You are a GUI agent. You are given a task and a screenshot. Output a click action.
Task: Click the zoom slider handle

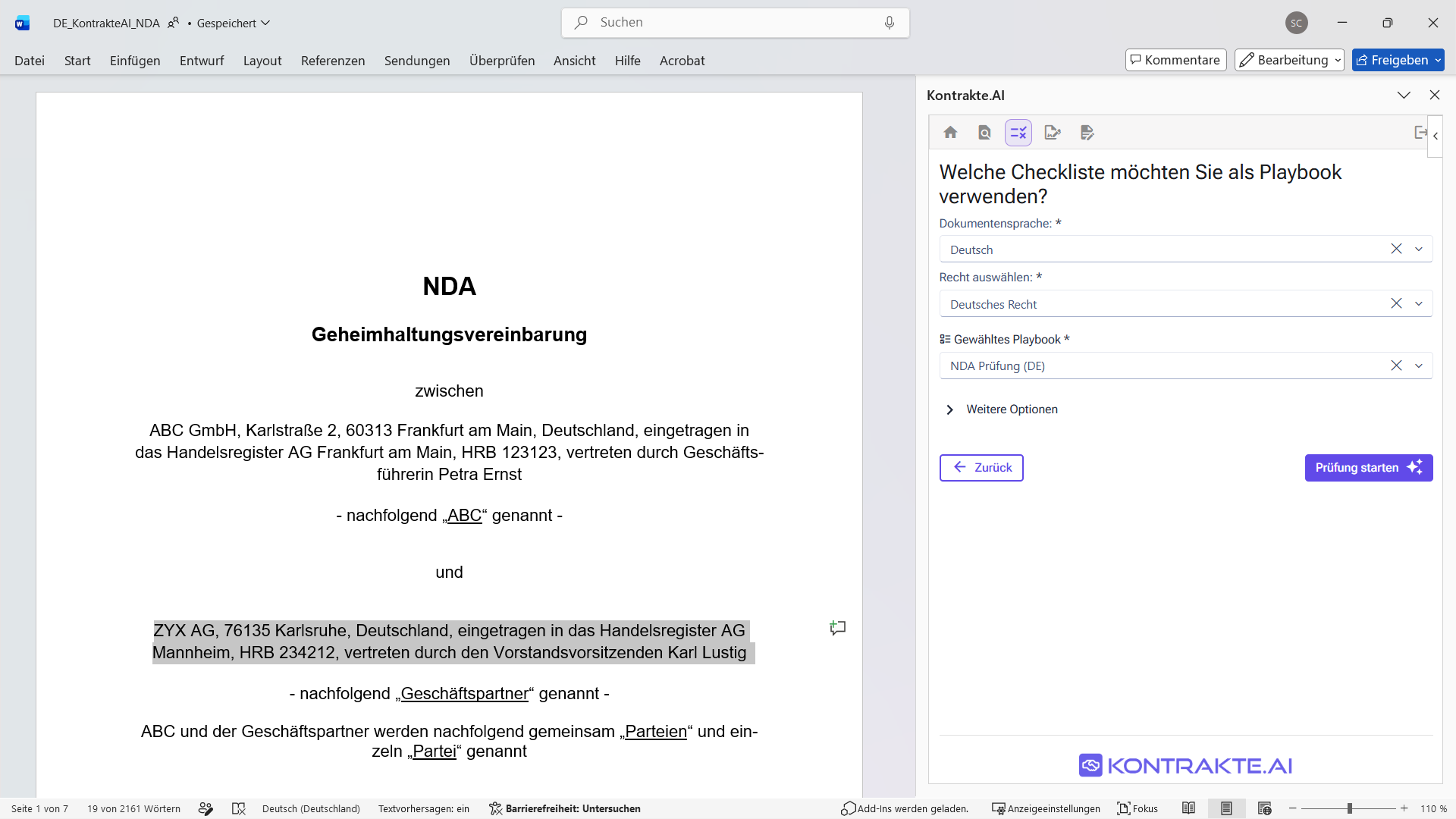(x=1350, y=808)
